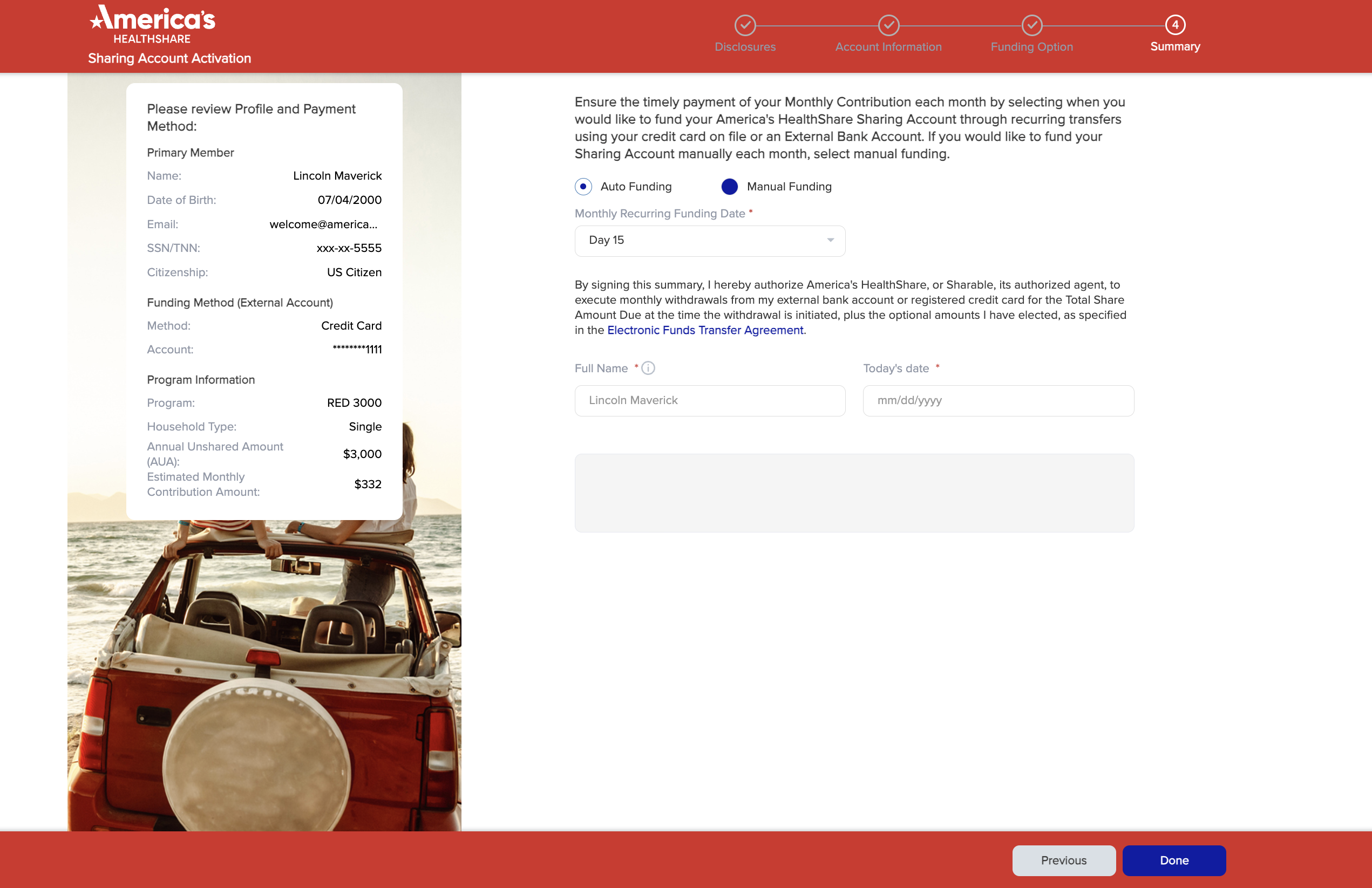This screenshot has width=1372, height=888.
Task: Click the Previous button
Action: pos(1064,860)
